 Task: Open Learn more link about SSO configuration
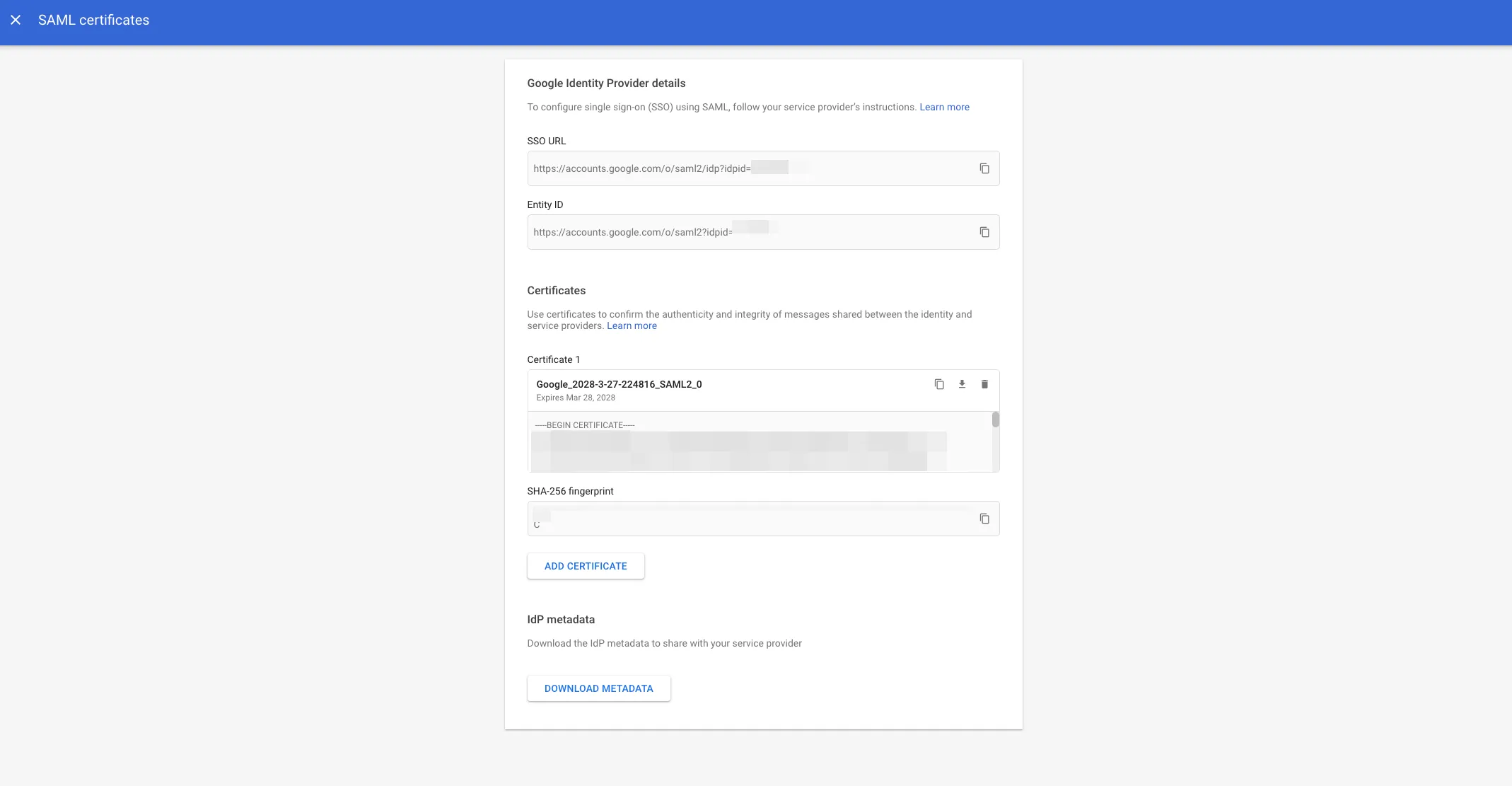(943, 107)
